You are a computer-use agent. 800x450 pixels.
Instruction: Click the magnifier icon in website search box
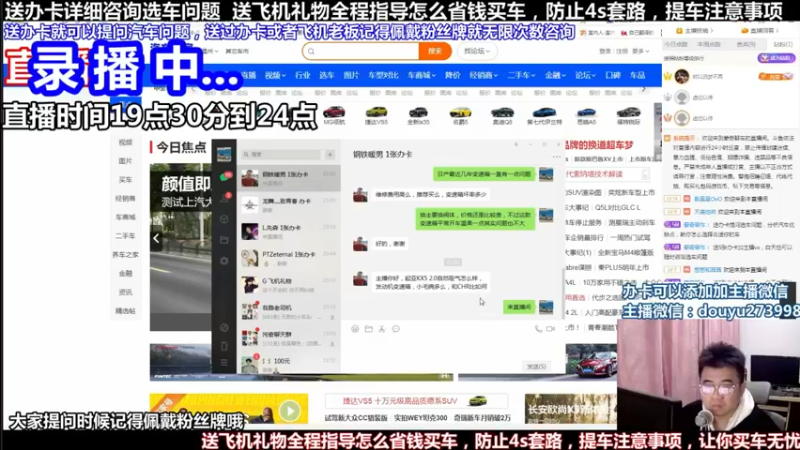(x=311, y=52)
